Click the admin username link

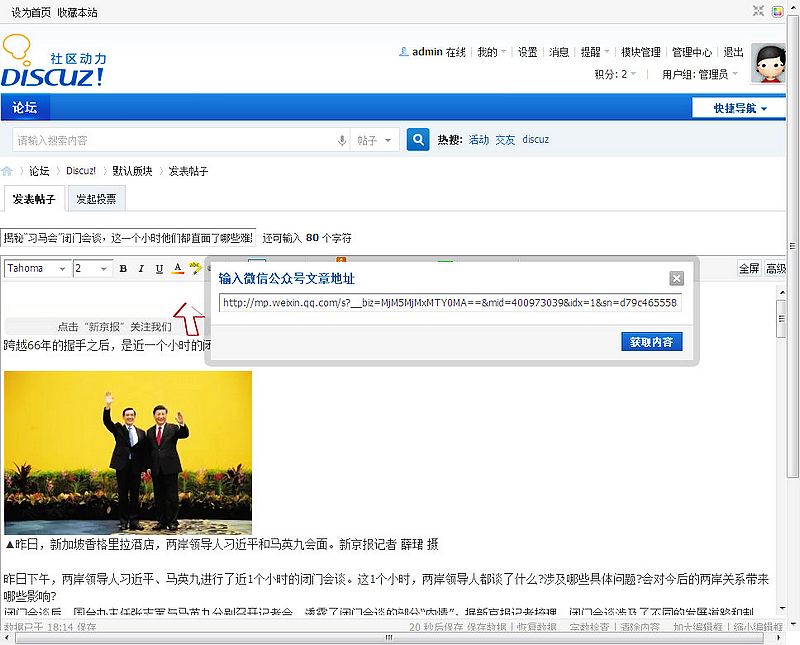coord(427,52)
